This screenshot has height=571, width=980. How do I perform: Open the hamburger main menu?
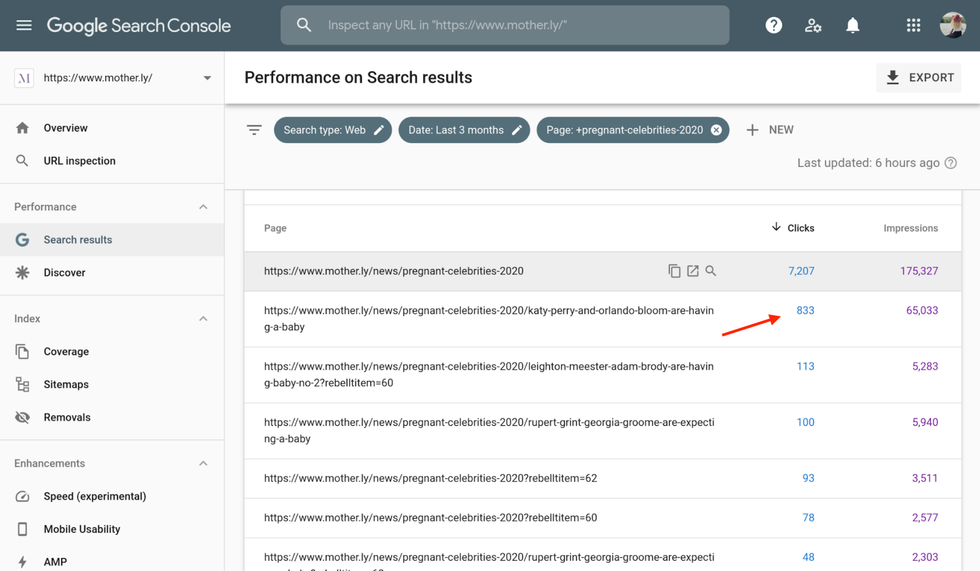click(x=24, y=25)
